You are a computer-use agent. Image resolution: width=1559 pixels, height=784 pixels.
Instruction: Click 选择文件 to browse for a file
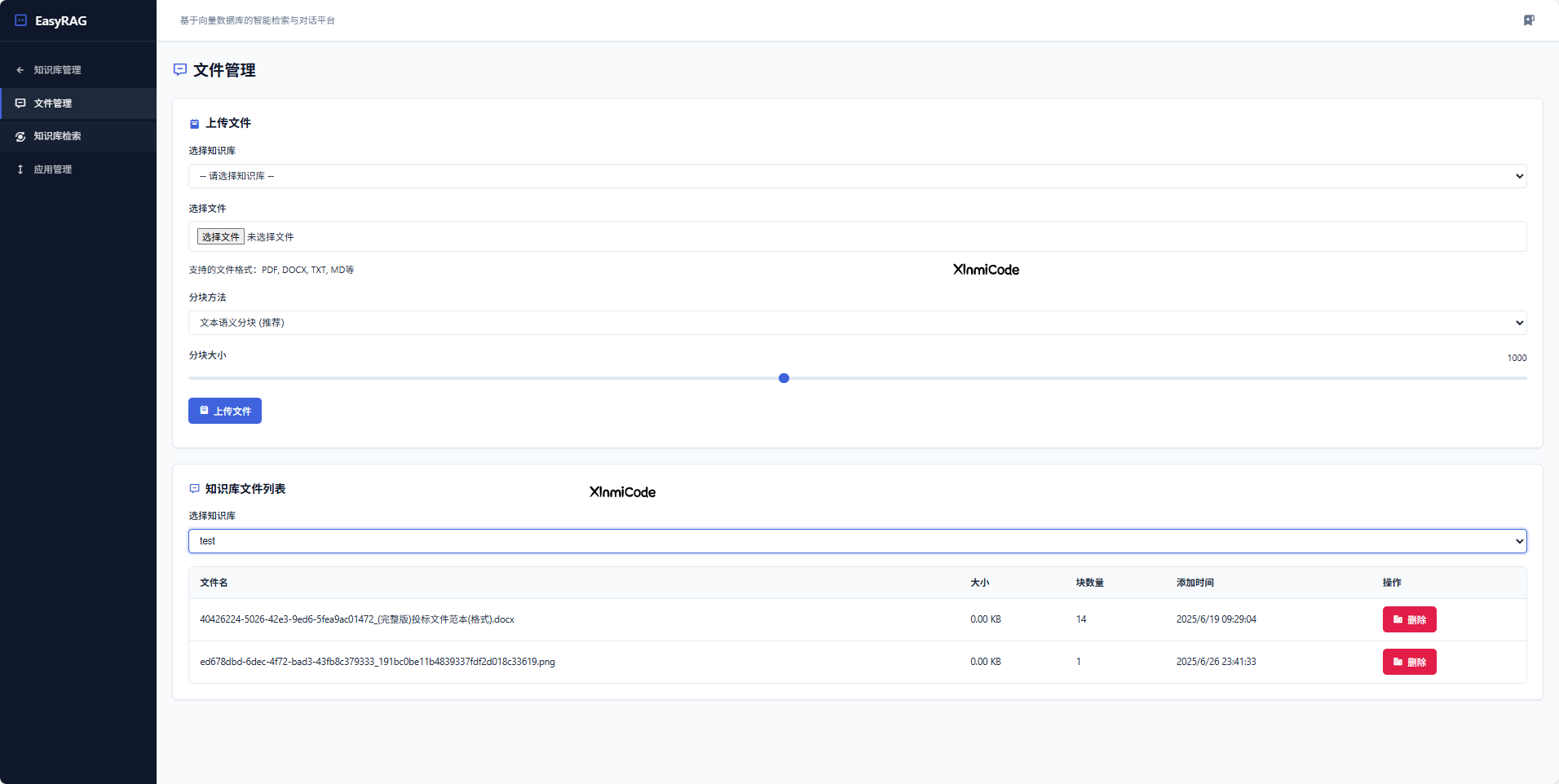click(220, 237)
